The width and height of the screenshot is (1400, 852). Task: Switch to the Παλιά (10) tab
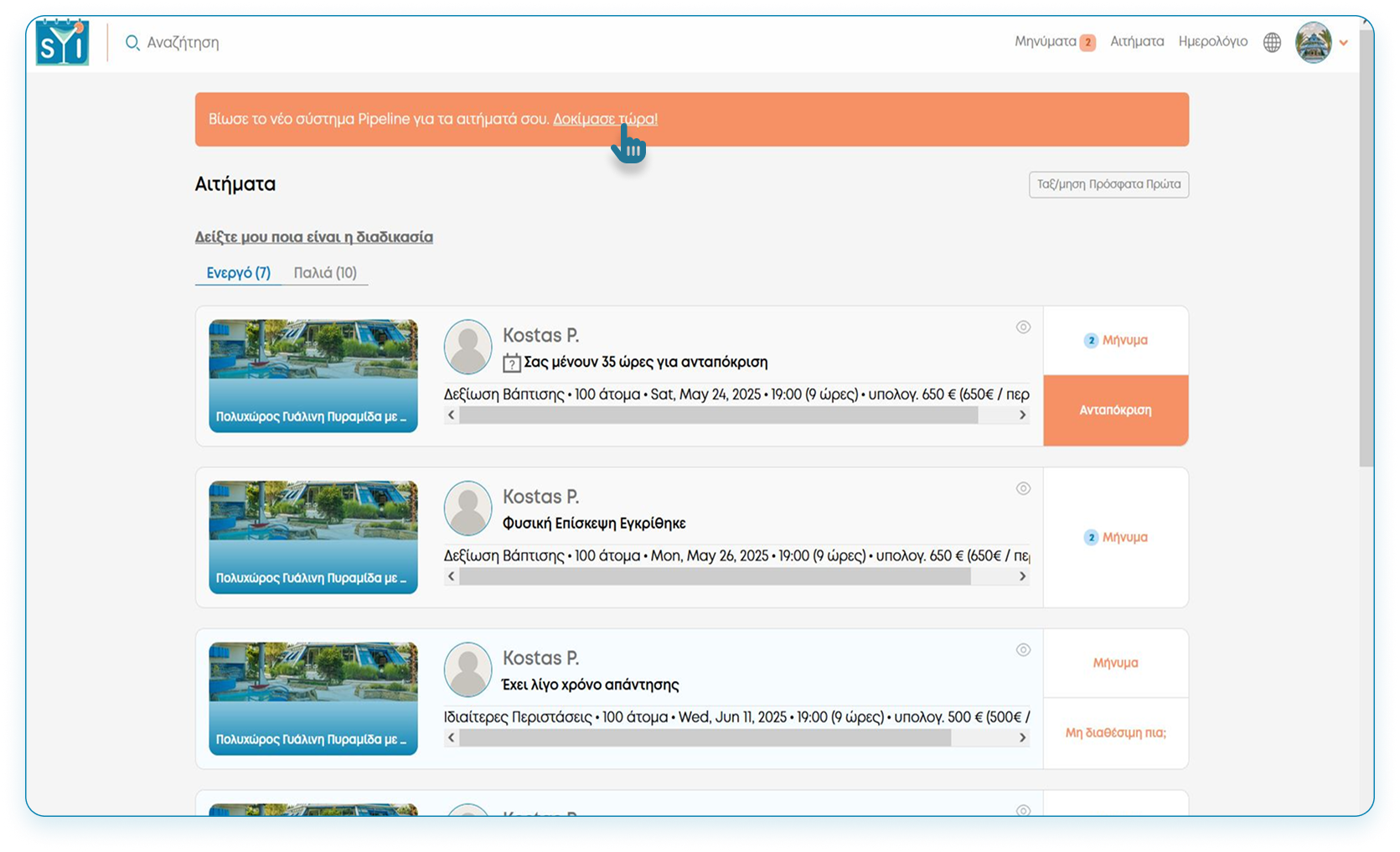(325, 273)
